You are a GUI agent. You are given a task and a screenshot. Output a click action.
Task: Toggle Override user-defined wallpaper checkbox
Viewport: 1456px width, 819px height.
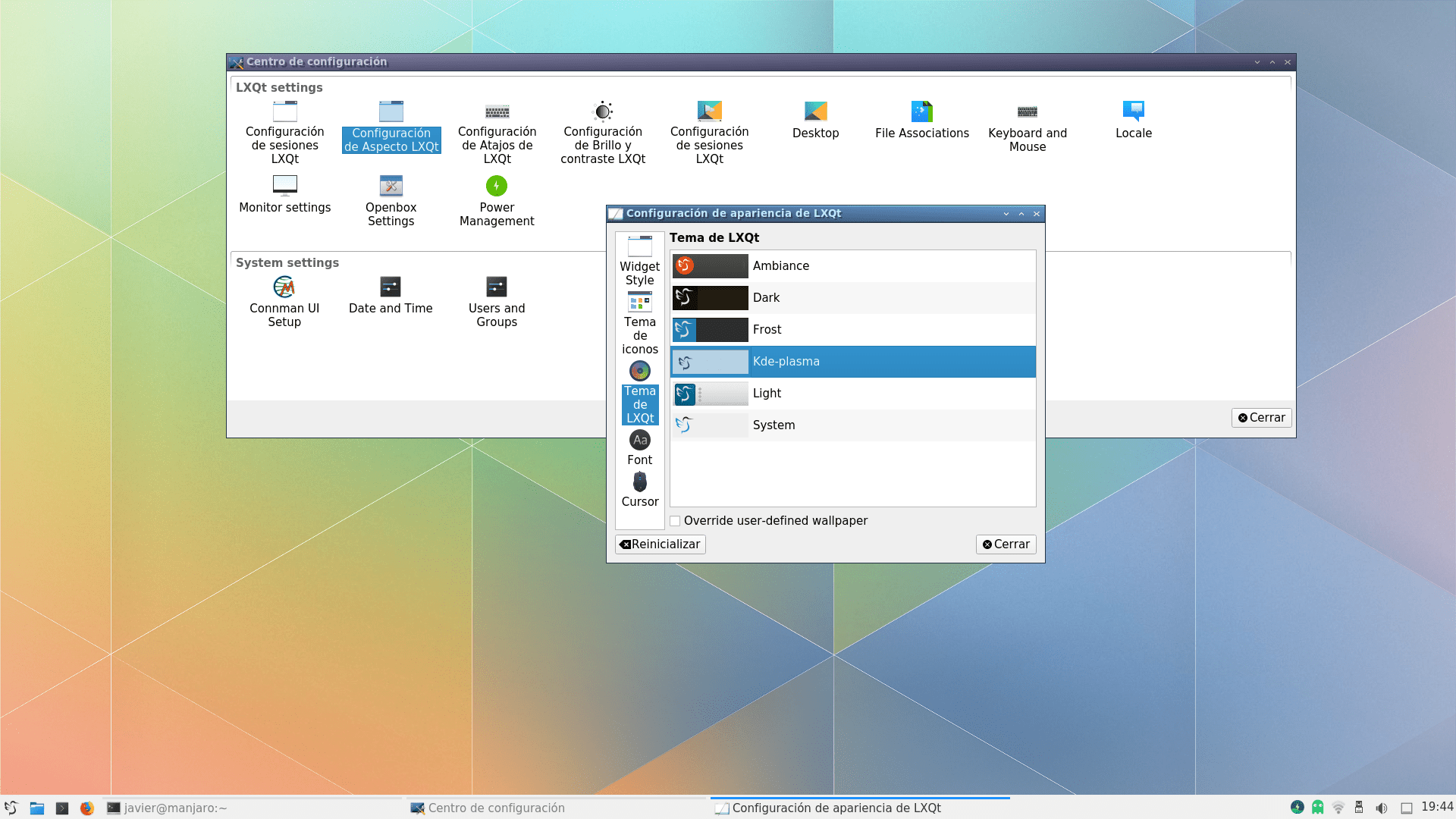[x=675, y=521]
